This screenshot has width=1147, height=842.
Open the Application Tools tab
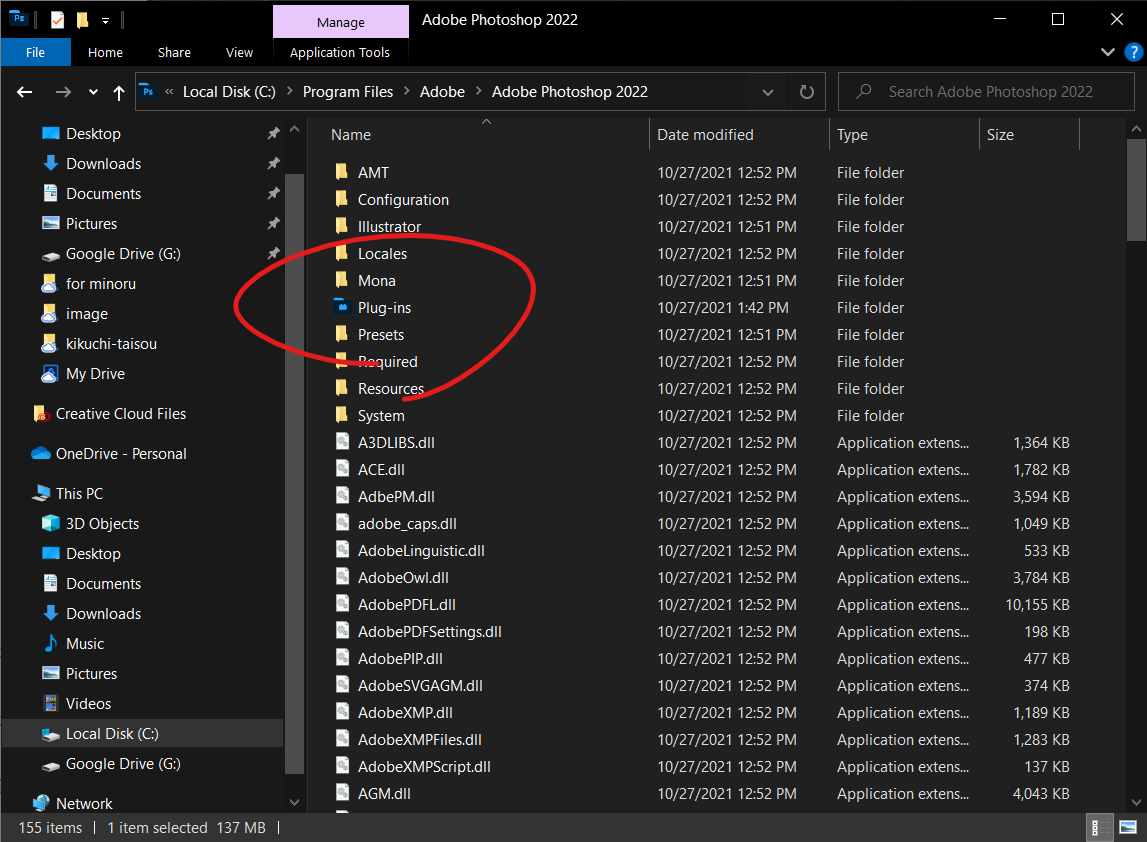tap(339, 52)
